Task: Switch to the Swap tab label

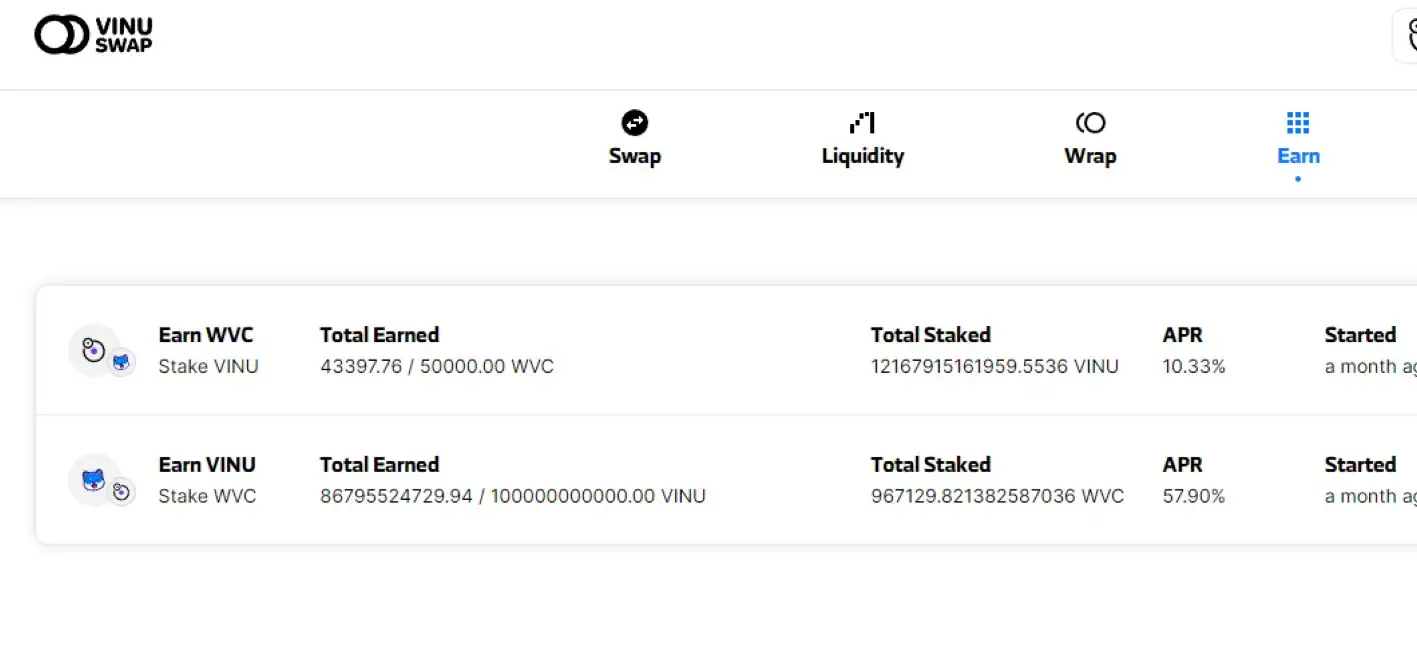Action: (635, 156)
